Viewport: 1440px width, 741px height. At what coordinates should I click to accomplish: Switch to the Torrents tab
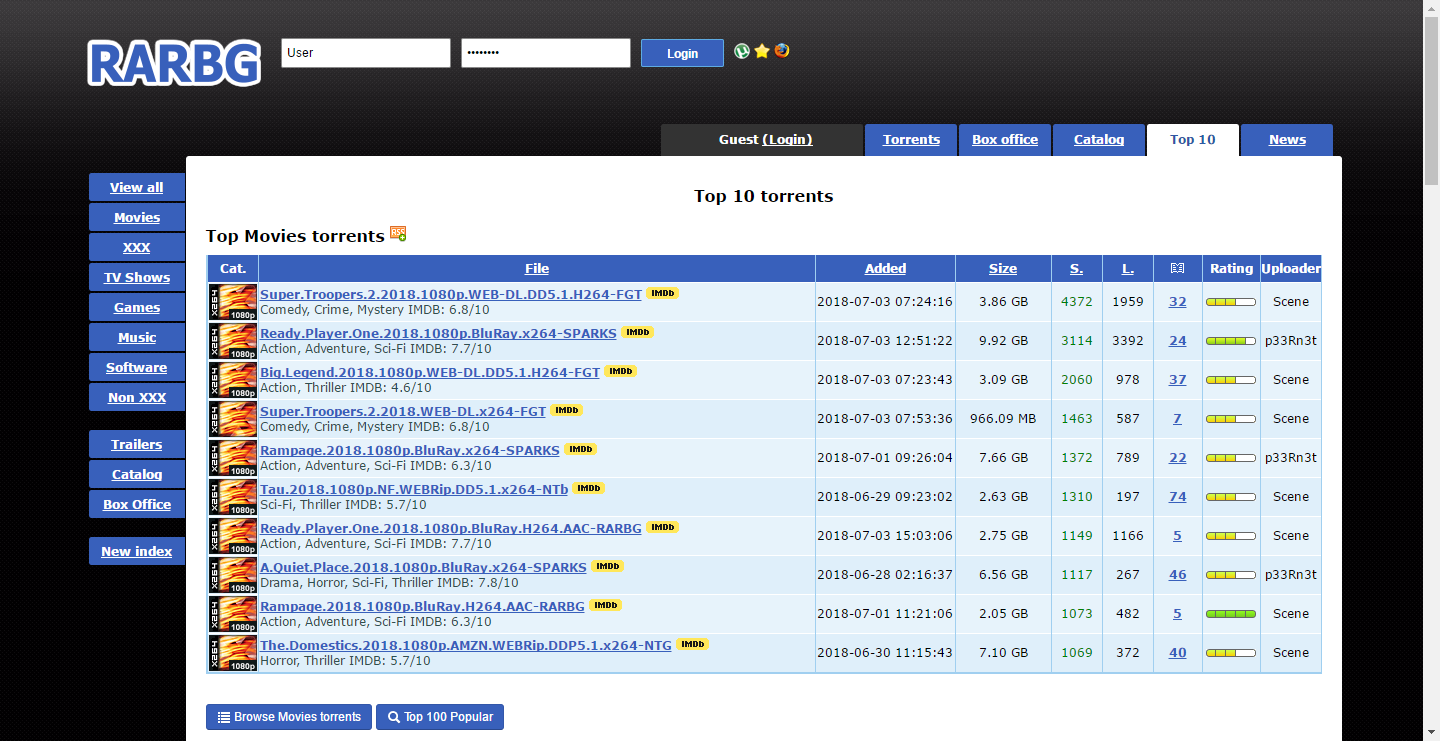(911, 140)
